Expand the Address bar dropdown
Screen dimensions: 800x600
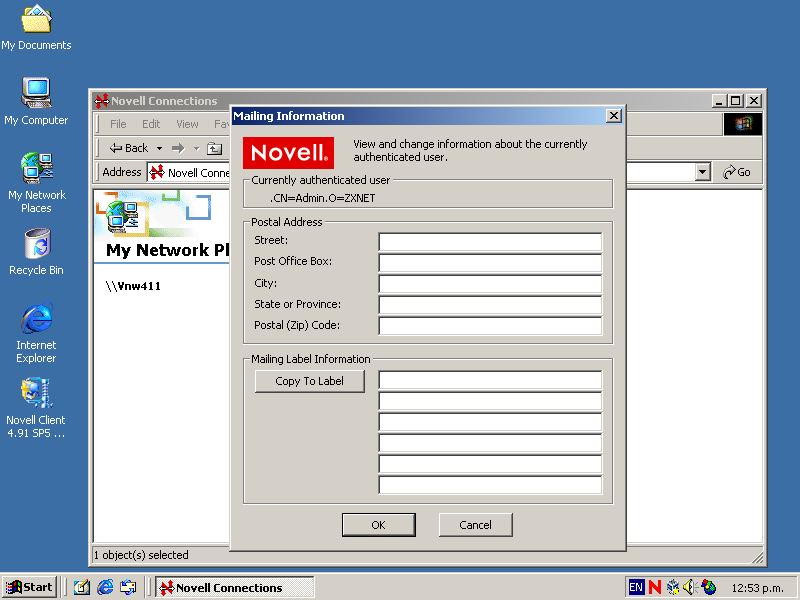tap(703, 172)
